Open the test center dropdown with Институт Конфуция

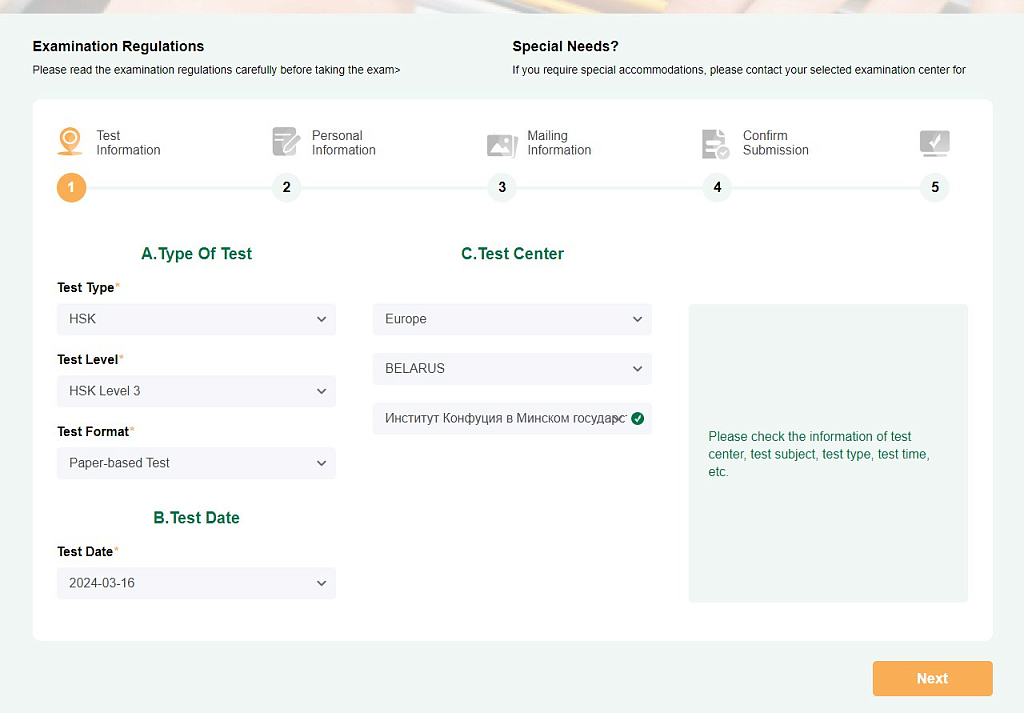513,419
